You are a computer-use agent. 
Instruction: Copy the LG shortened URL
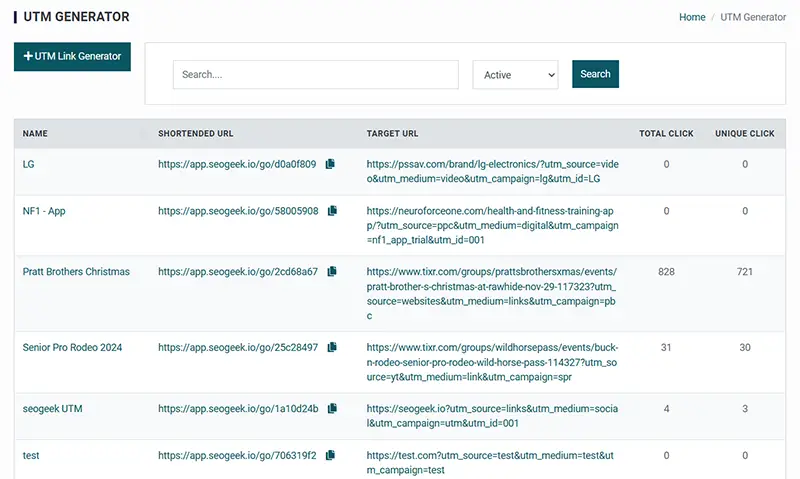tap(330, 164)
